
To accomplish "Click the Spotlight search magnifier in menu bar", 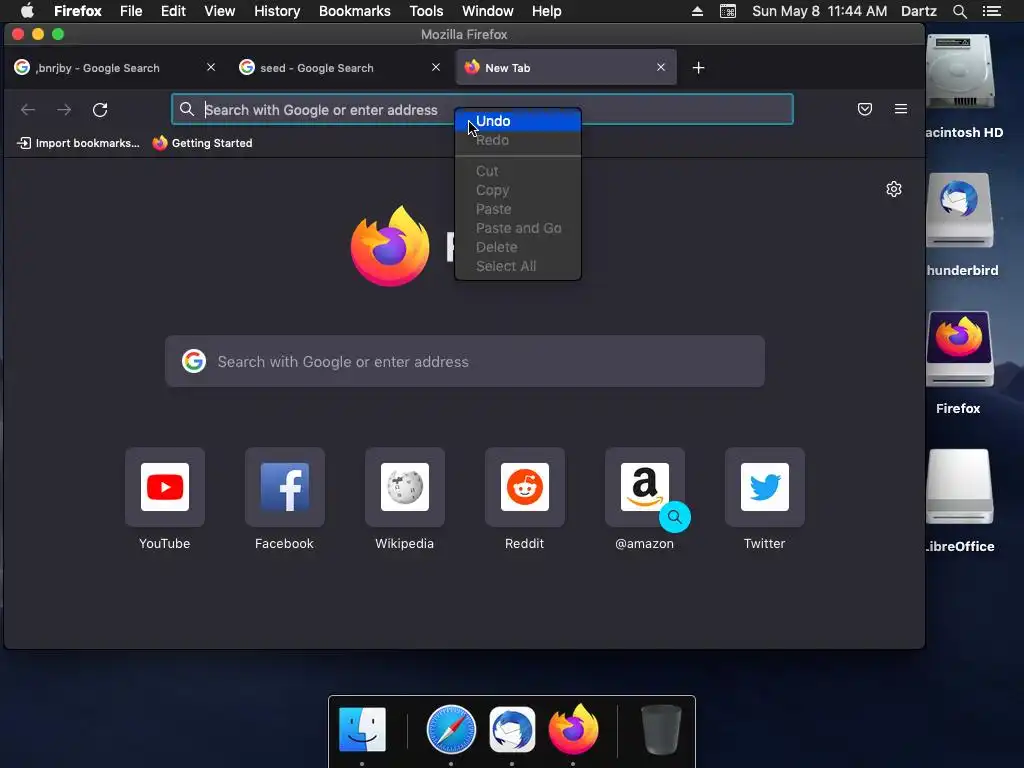I will (x=959, y=11).
